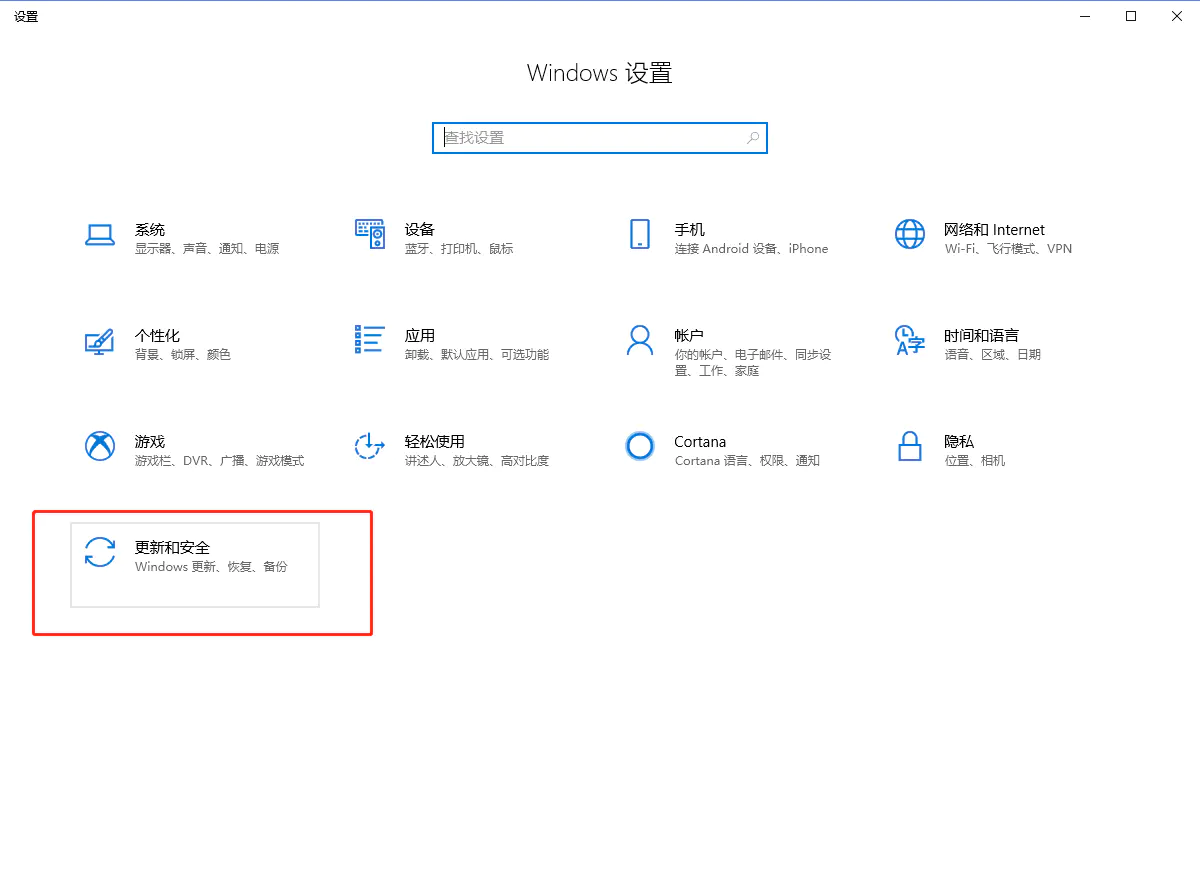
Task: Click the 帐户 title text
Action: tap(690, 336)
